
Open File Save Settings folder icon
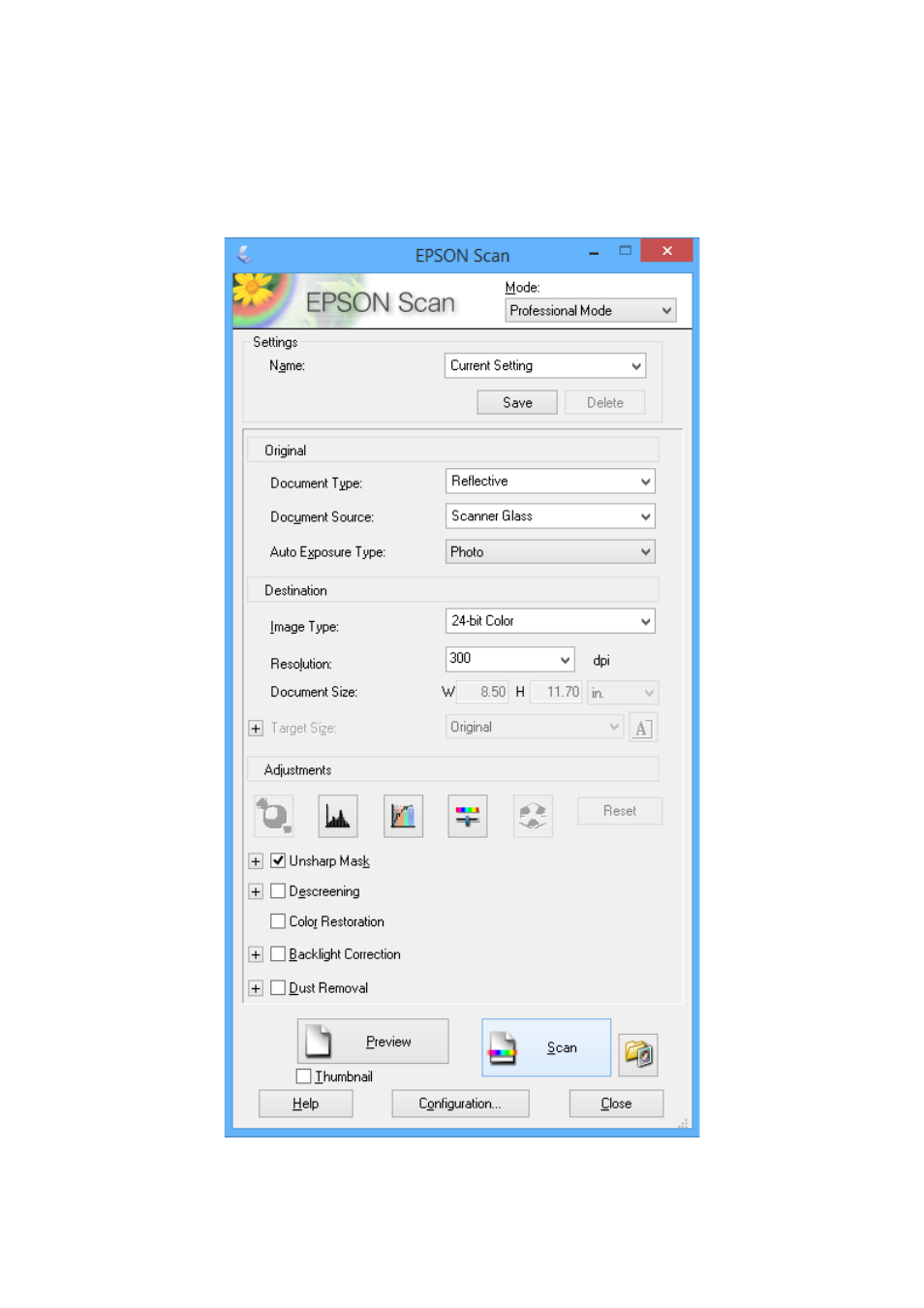(x=639, y=1053)
